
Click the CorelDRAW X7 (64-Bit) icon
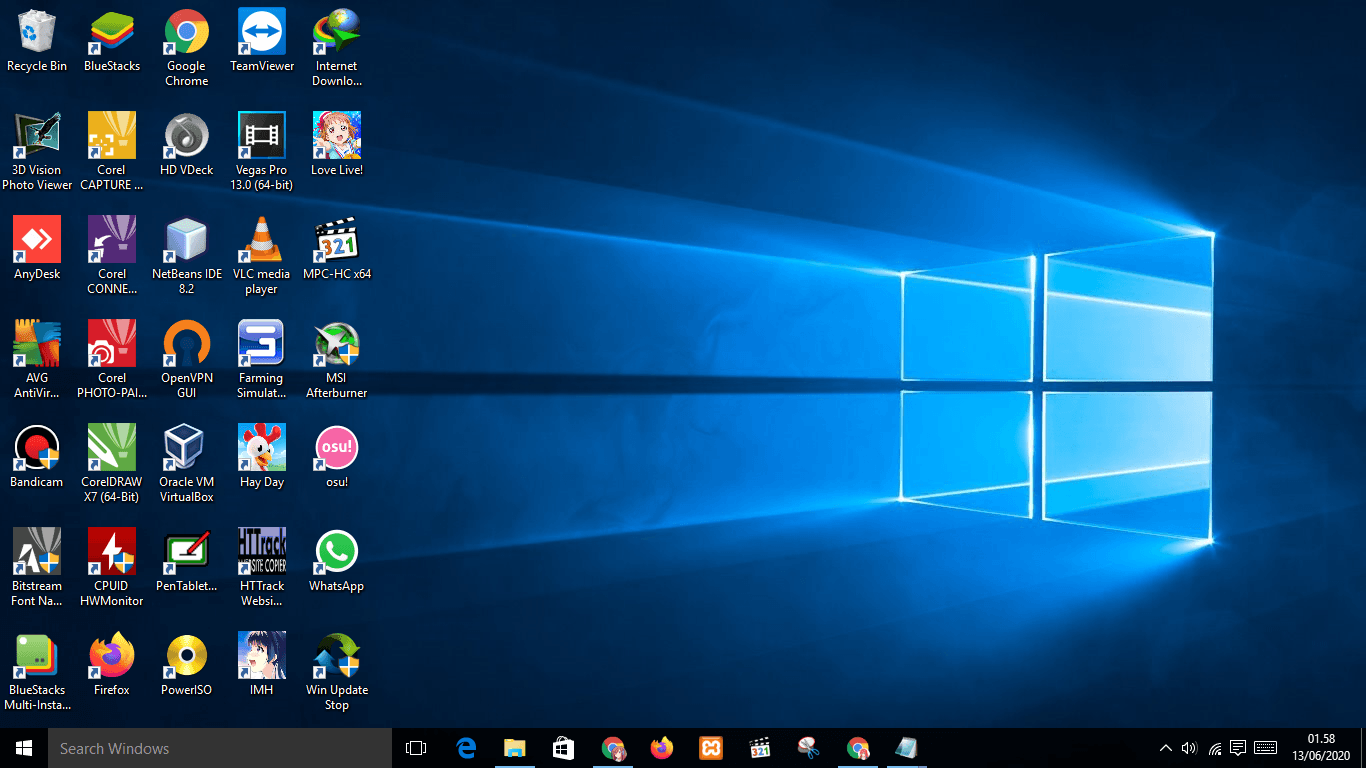tap(112, 463)
